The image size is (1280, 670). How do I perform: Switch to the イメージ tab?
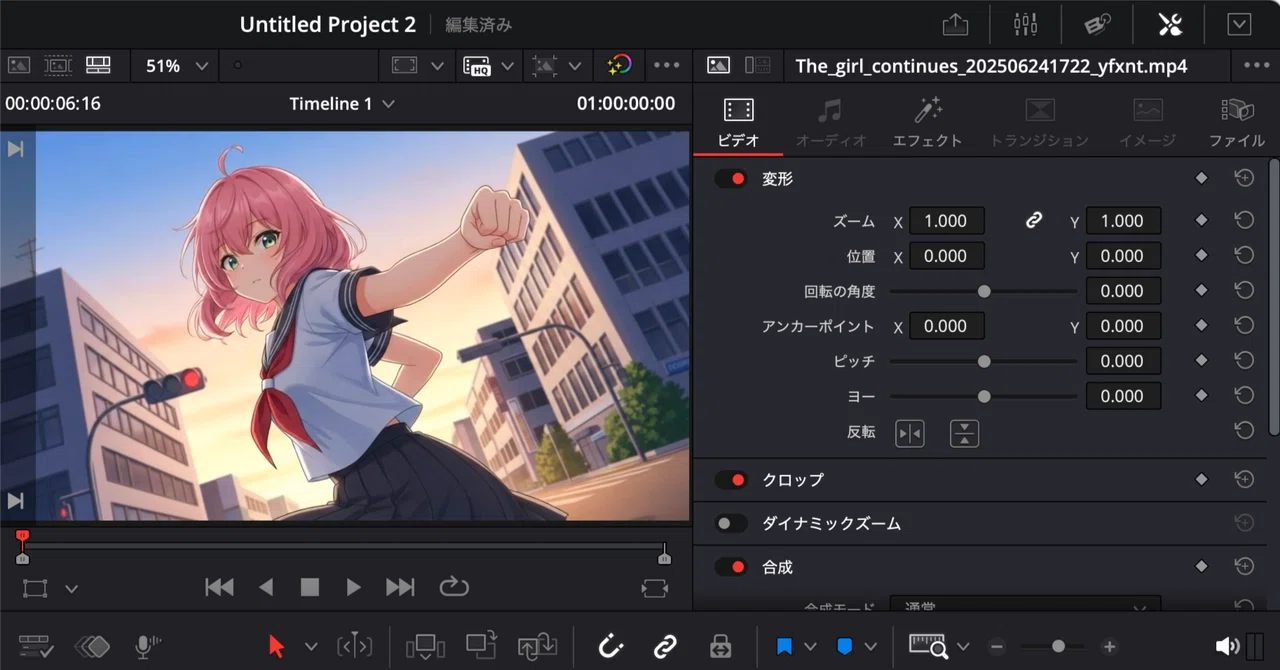point(1147,123)
